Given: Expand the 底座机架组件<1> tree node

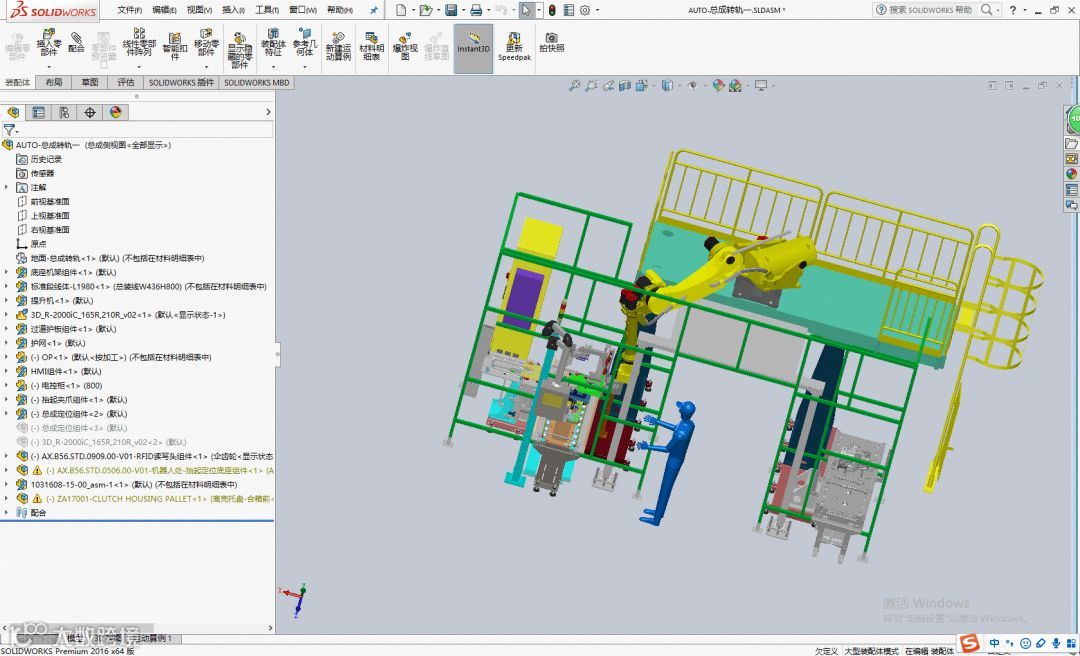Looking at the screenshot, I should tap(7, 272).
